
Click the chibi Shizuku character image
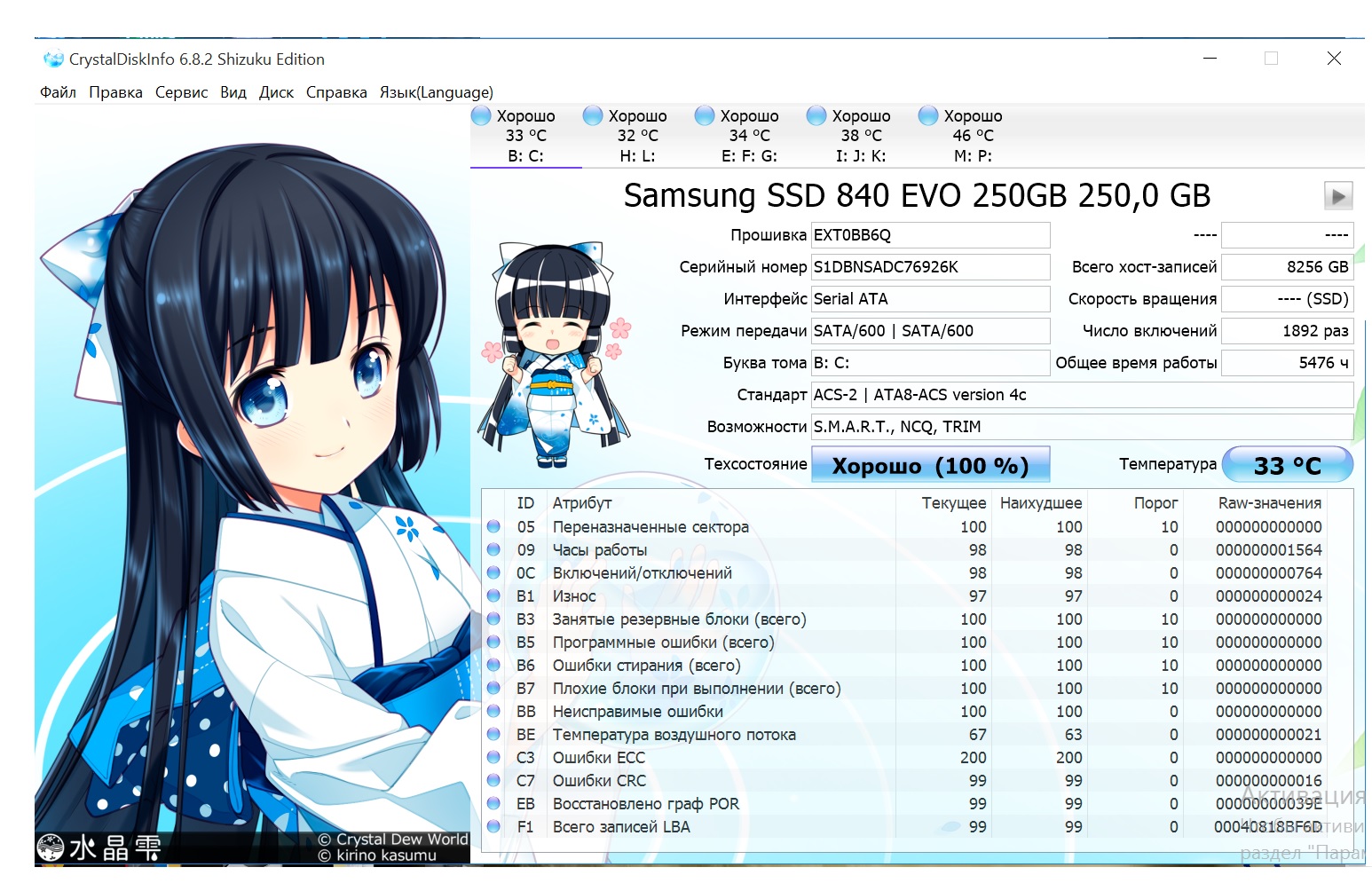point(556,353)
